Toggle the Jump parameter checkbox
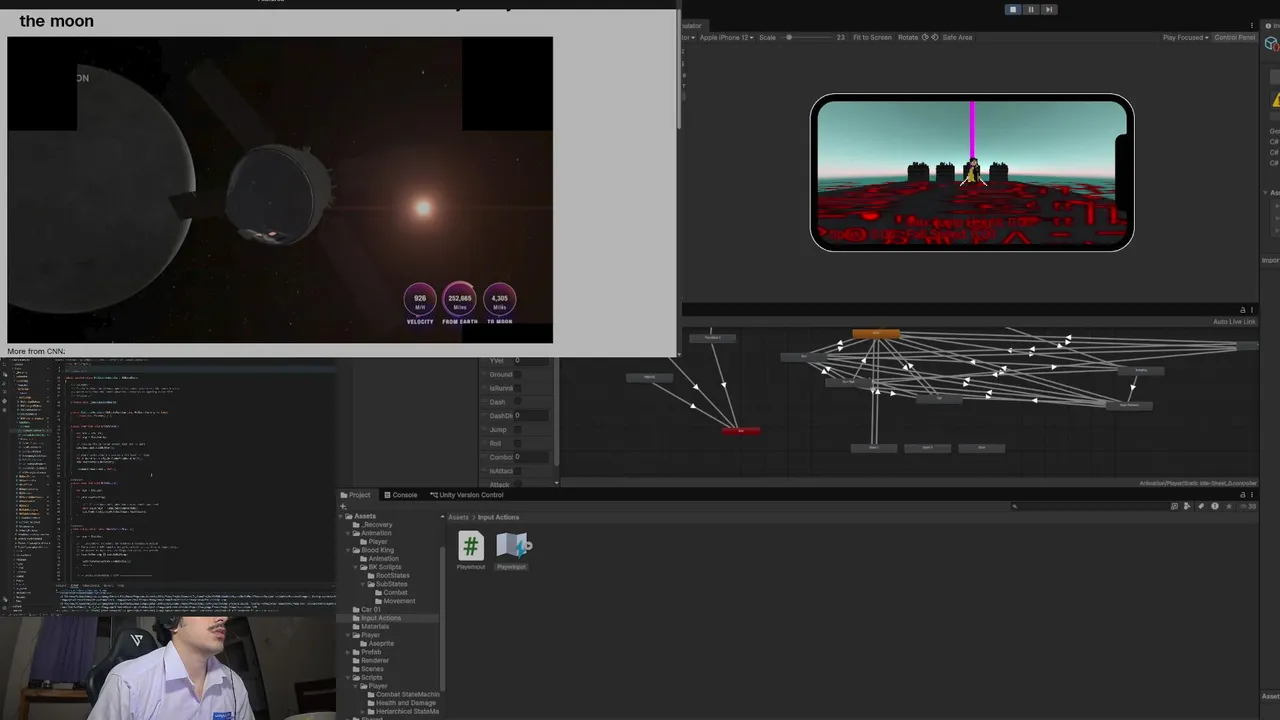 [x=518, y=429]
